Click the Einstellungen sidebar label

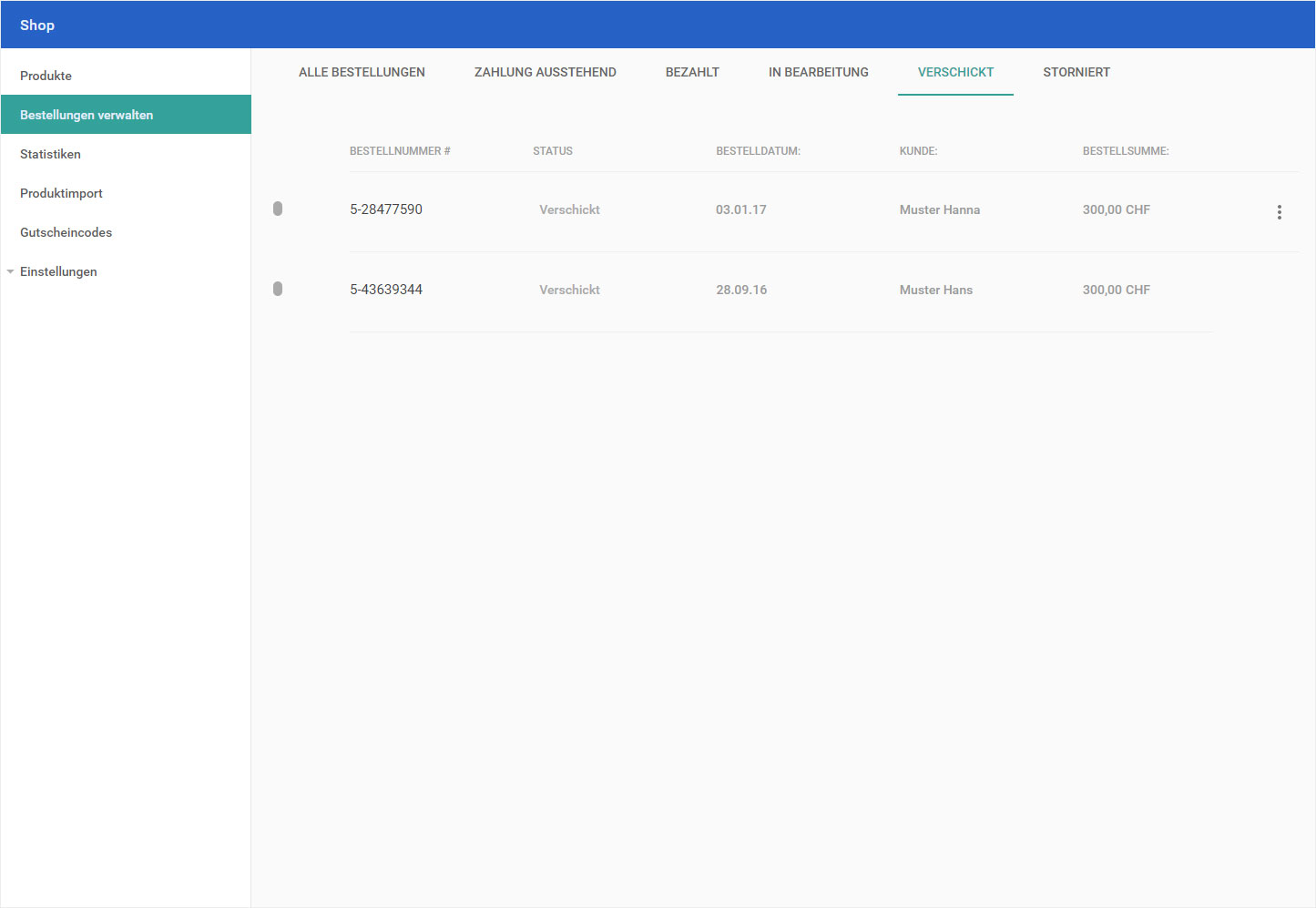pos(58,271)
